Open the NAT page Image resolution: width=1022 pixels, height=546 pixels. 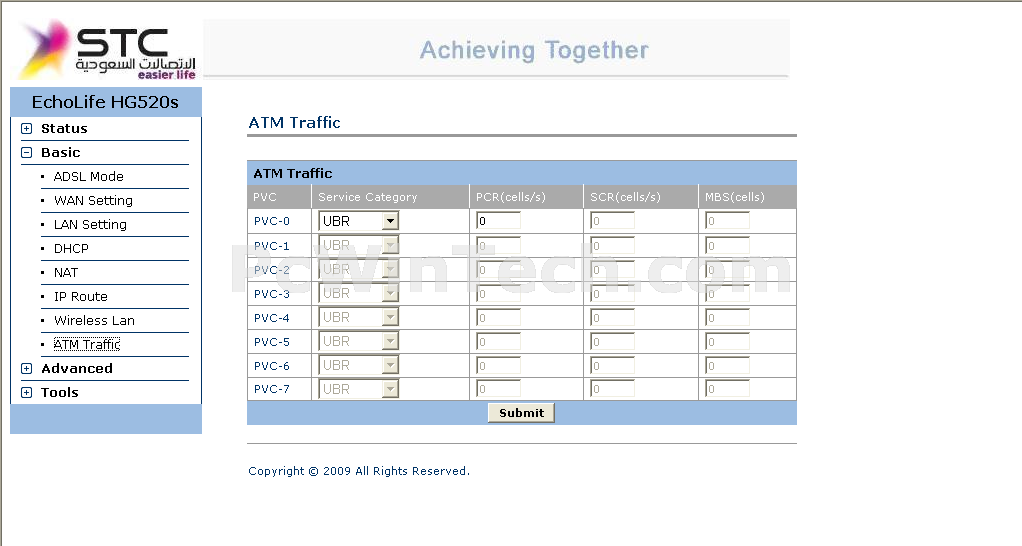point(66,273)
